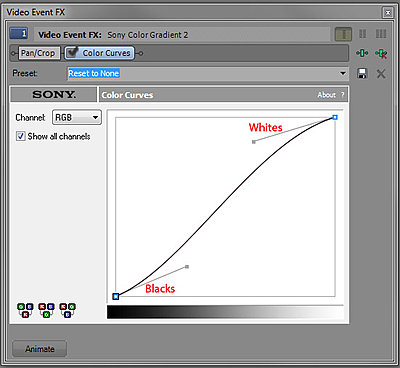Click the Sony Color Gradient 2 title text
This screenshot has width=400, height=368.
click(x=148, y=35)
